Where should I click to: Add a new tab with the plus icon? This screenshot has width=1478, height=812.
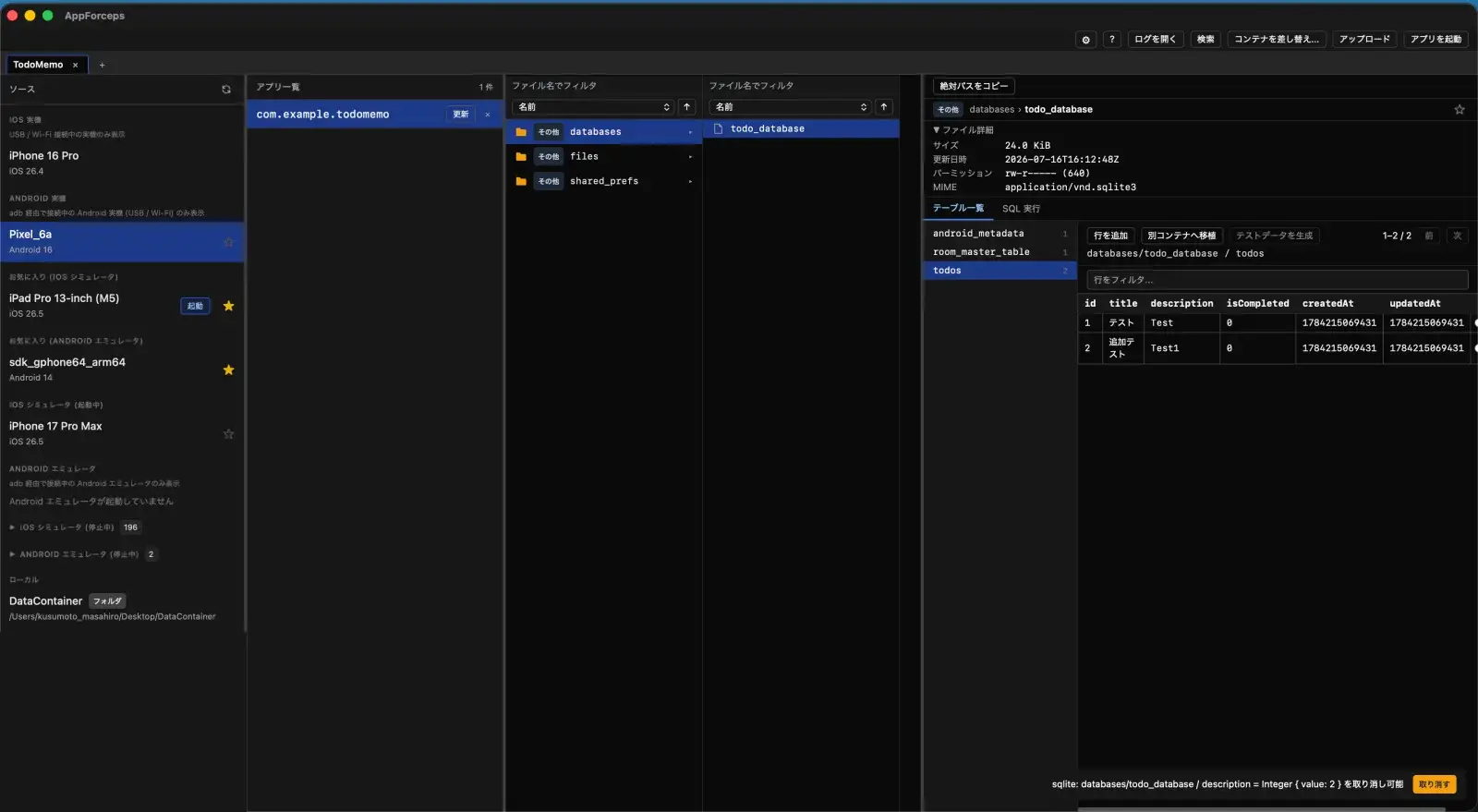point(102,65)
